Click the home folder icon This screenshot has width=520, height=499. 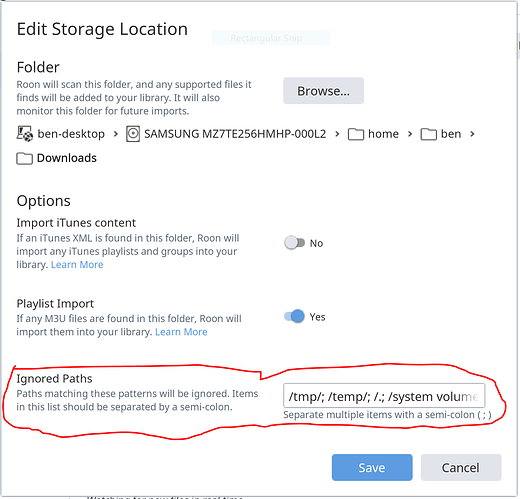coord(356,134)
